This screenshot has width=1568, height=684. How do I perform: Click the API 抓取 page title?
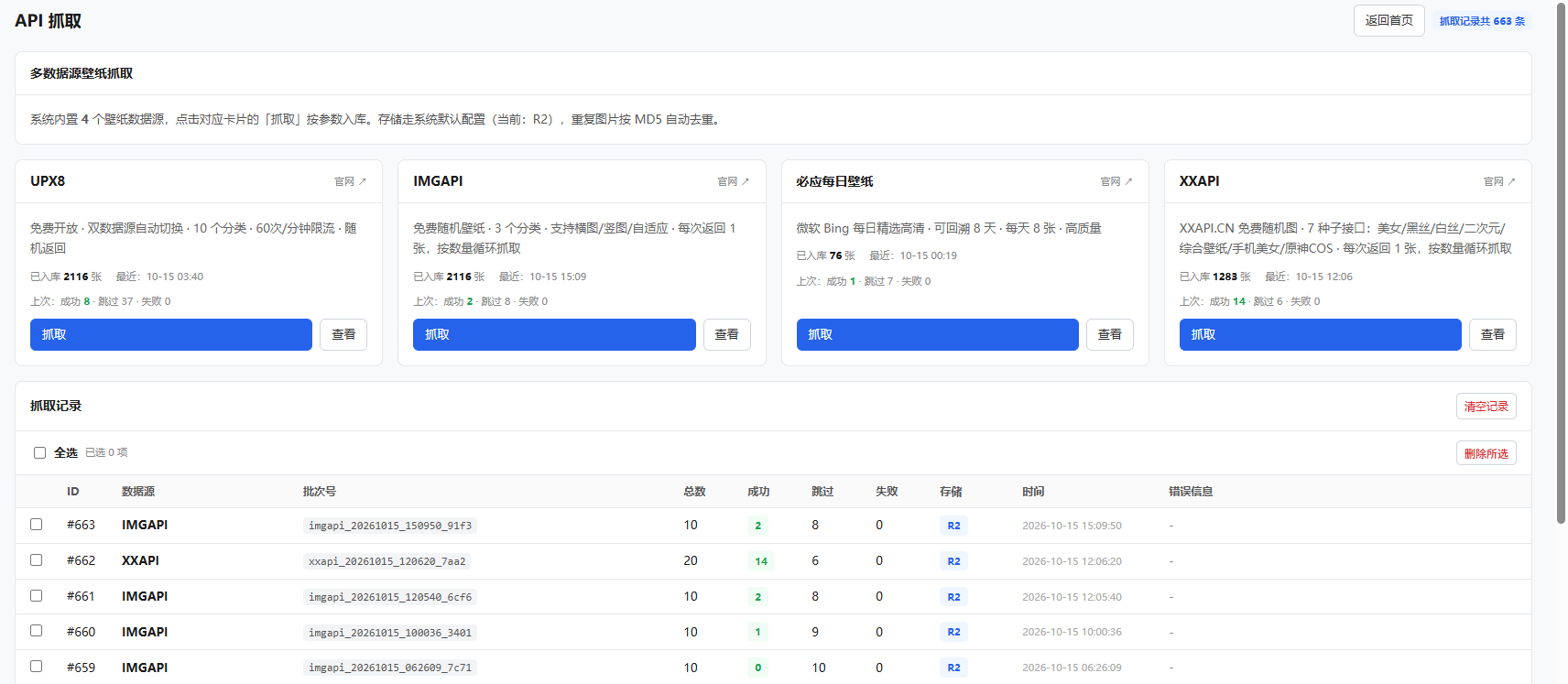pyautogui.click(x=48, y=21)
